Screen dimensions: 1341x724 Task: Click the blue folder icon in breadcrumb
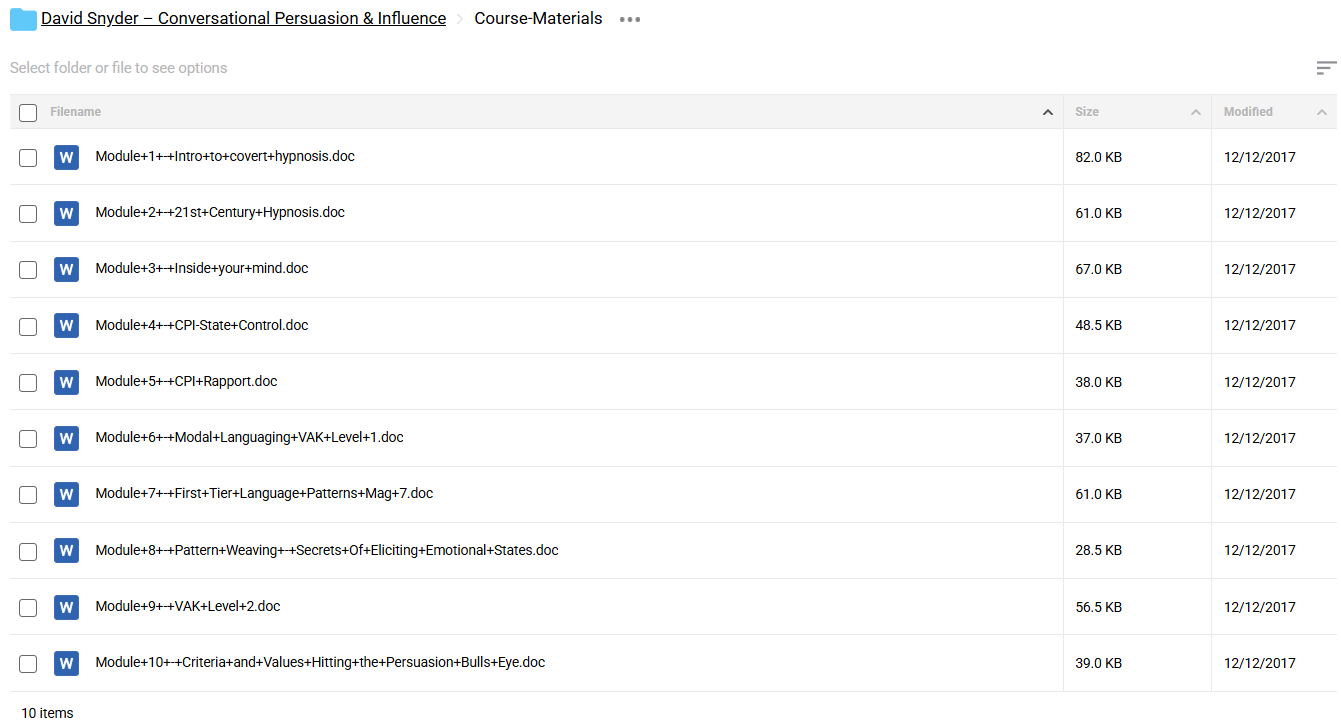tap(23, 19)
